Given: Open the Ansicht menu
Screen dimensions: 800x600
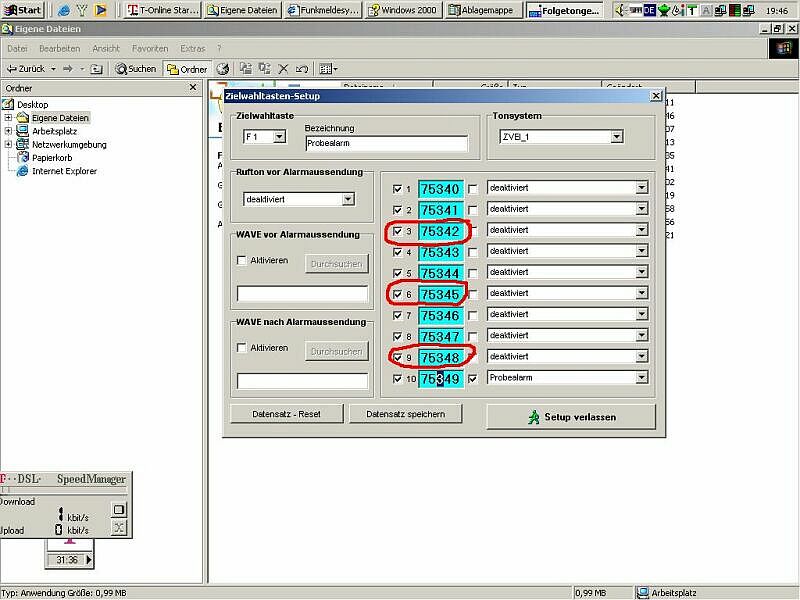Looking at the screenshot, I should pyautogui.click(x=106, y=48).
